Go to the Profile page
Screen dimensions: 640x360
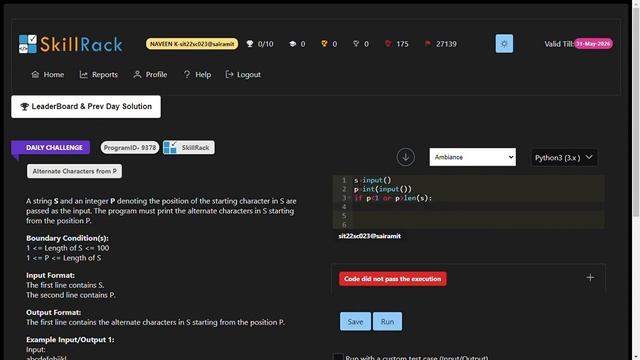150,74
